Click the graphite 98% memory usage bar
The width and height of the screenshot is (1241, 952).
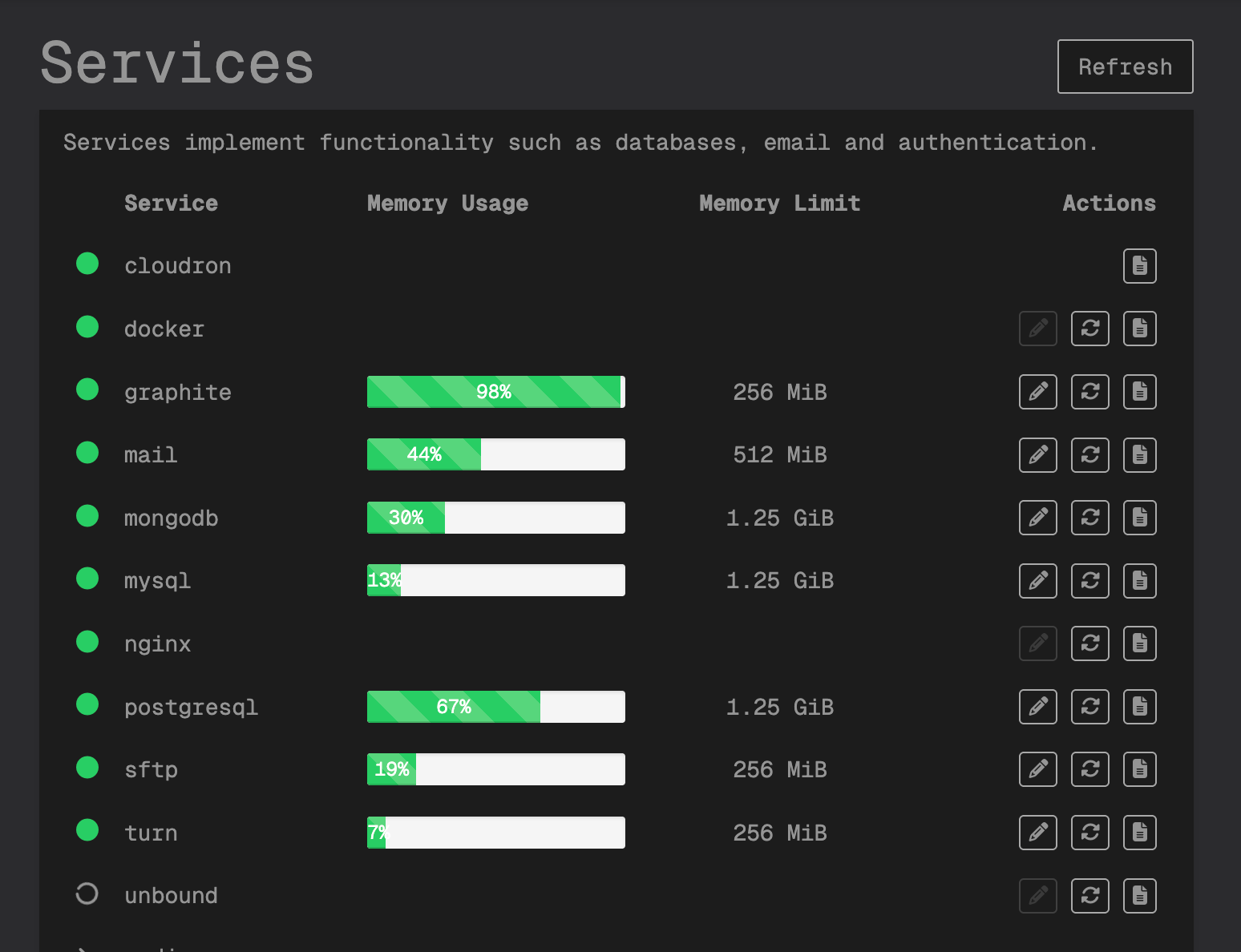(x=495, y=392)
